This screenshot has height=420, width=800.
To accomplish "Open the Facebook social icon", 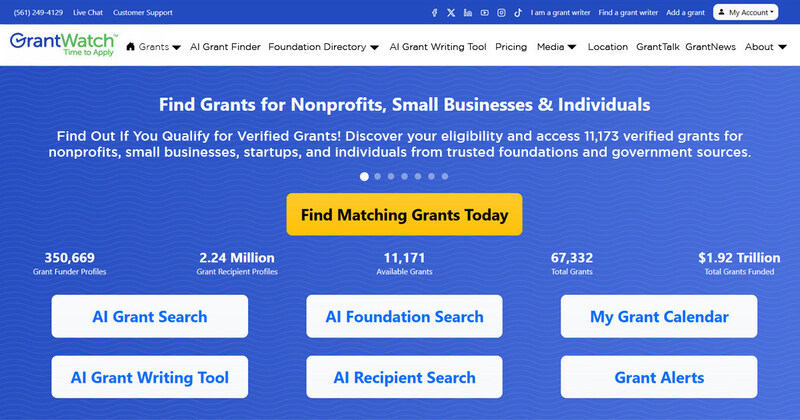I will (434, 13).
